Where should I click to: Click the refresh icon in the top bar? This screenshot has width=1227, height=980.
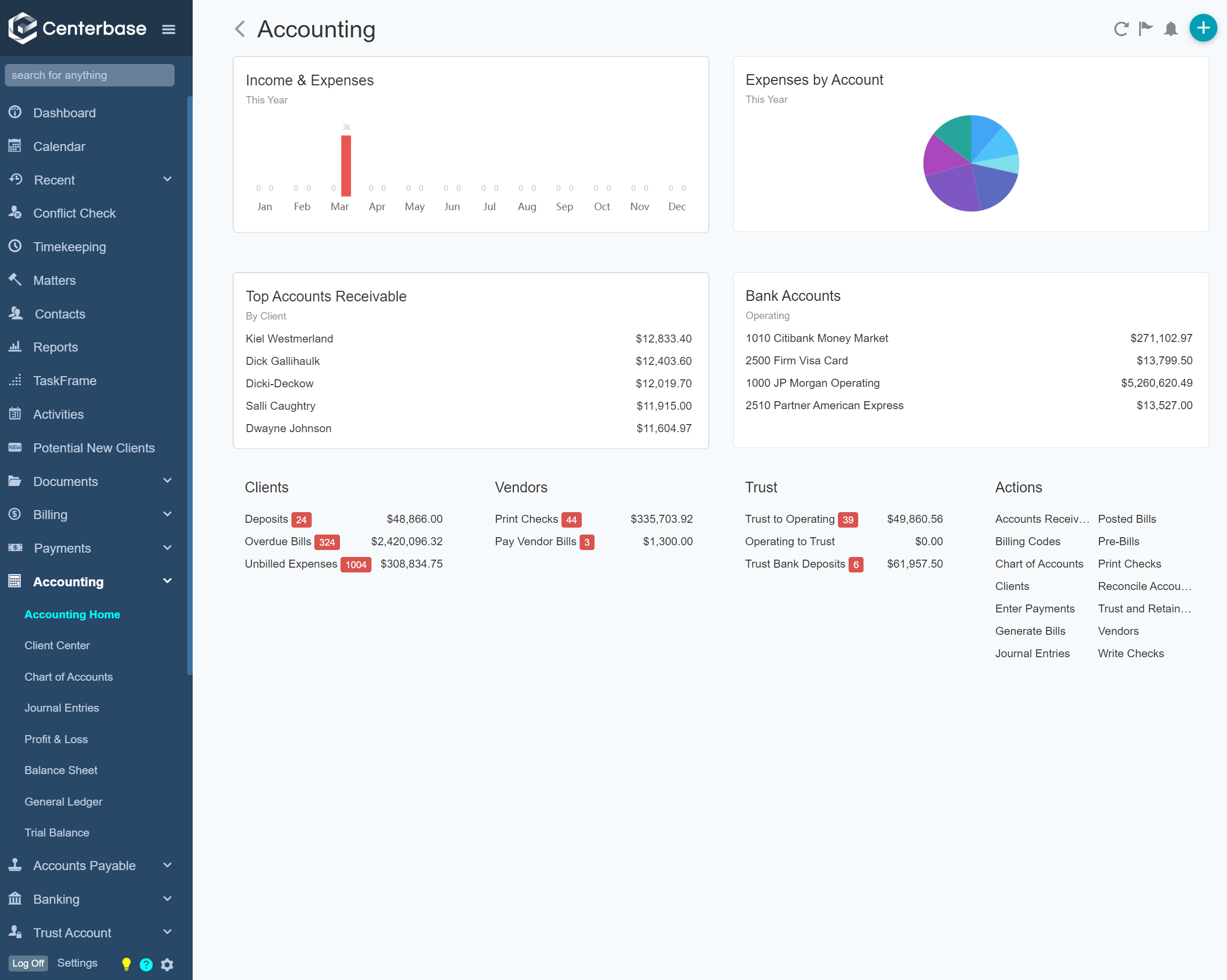pos(1121,29)
